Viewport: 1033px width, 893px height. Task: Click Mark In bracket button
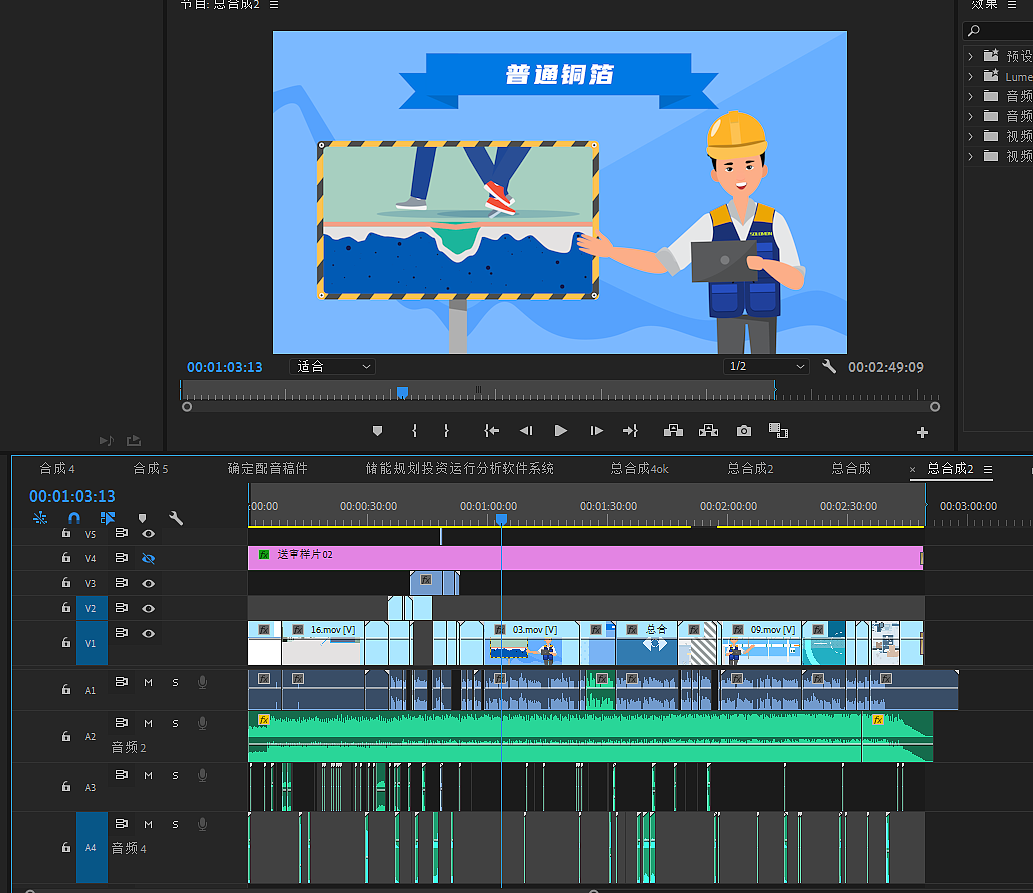(414, 431)
